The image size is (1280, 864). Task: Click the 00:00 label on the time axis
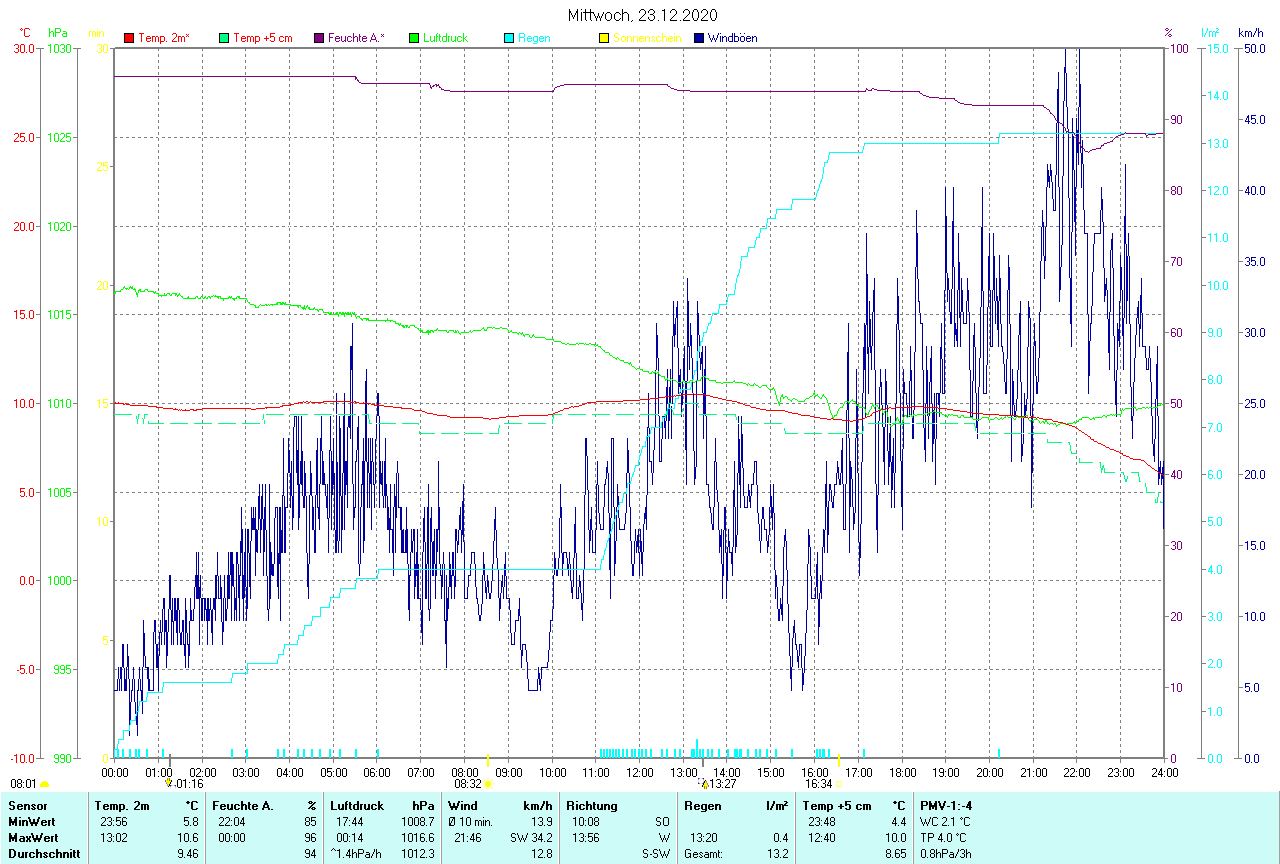[x=115, y=772]
